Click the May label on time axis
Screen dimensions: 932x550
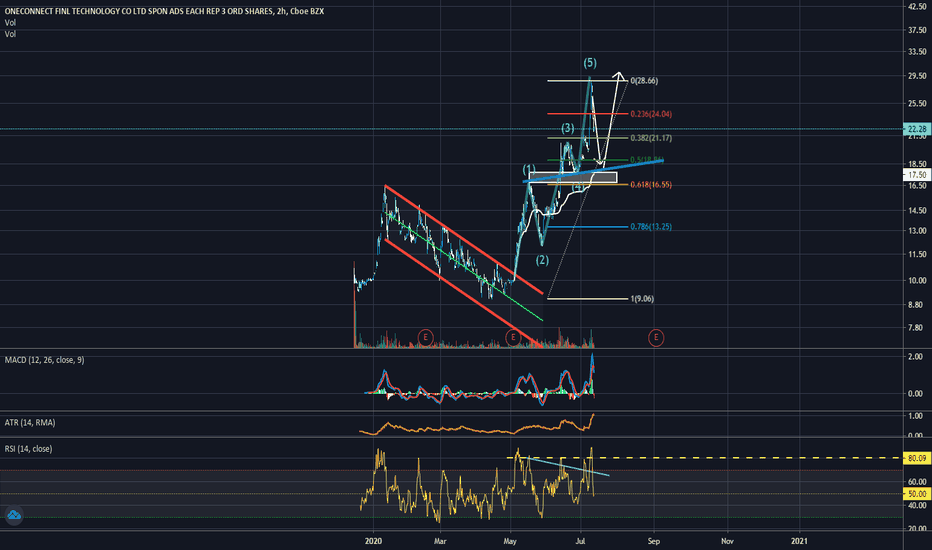click(510, 541)
